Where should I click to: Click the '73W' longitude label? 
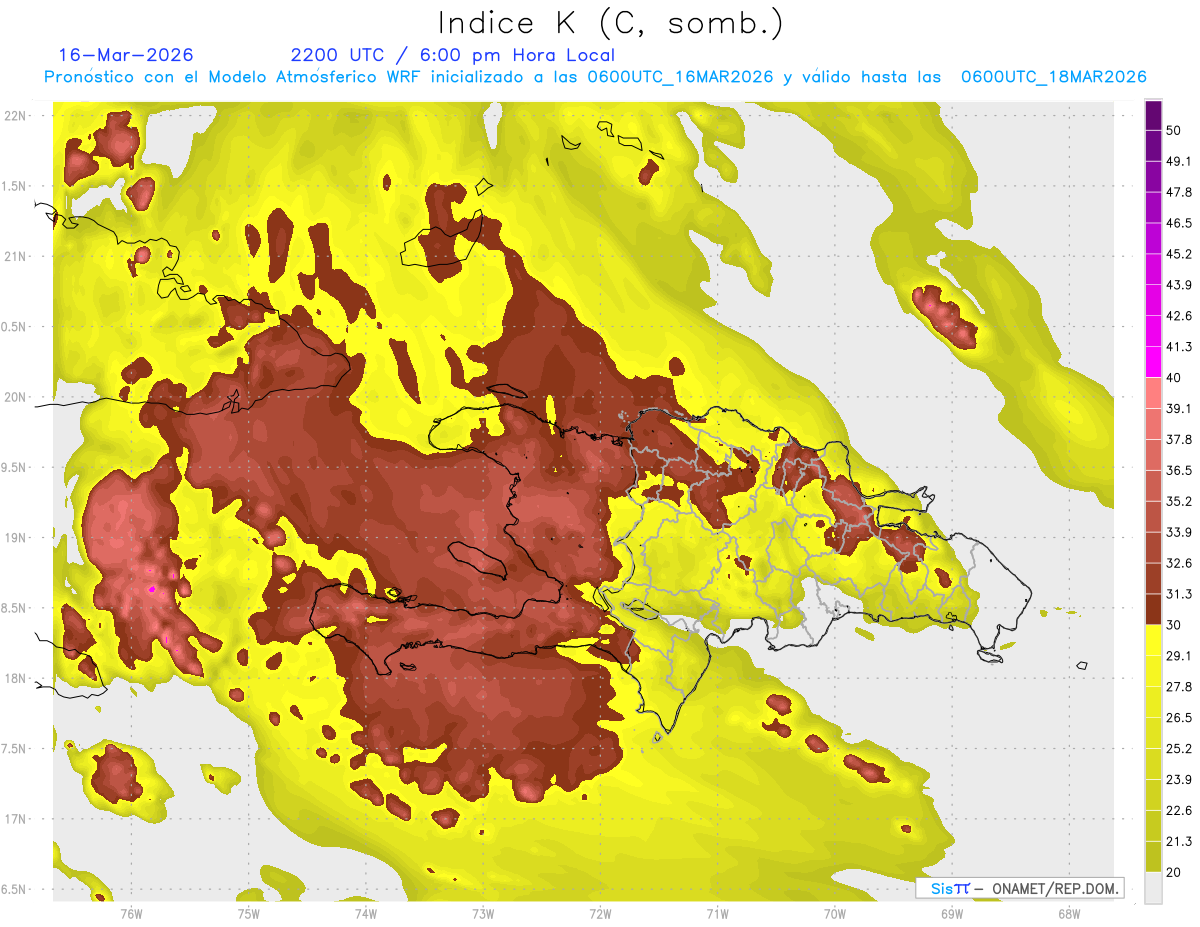coord(483,914)
